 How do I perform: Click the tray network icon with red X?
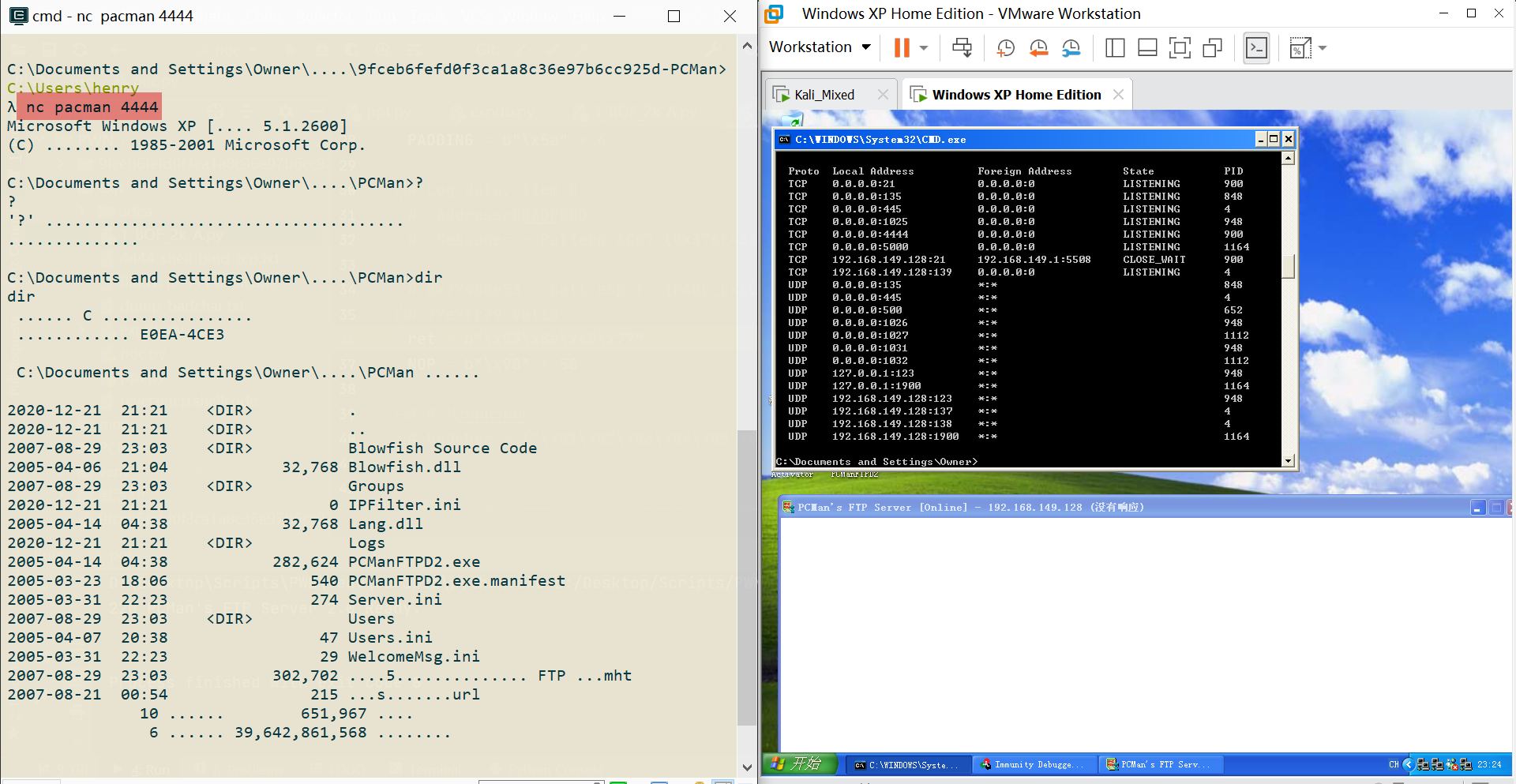(x=1451, y=764)
